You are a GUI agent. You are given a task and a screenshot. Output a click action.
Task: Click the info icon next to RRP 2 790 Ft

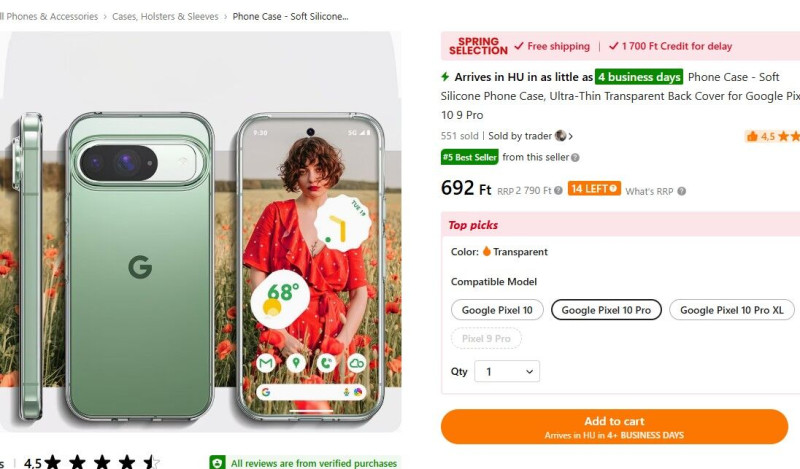[559, 190]
